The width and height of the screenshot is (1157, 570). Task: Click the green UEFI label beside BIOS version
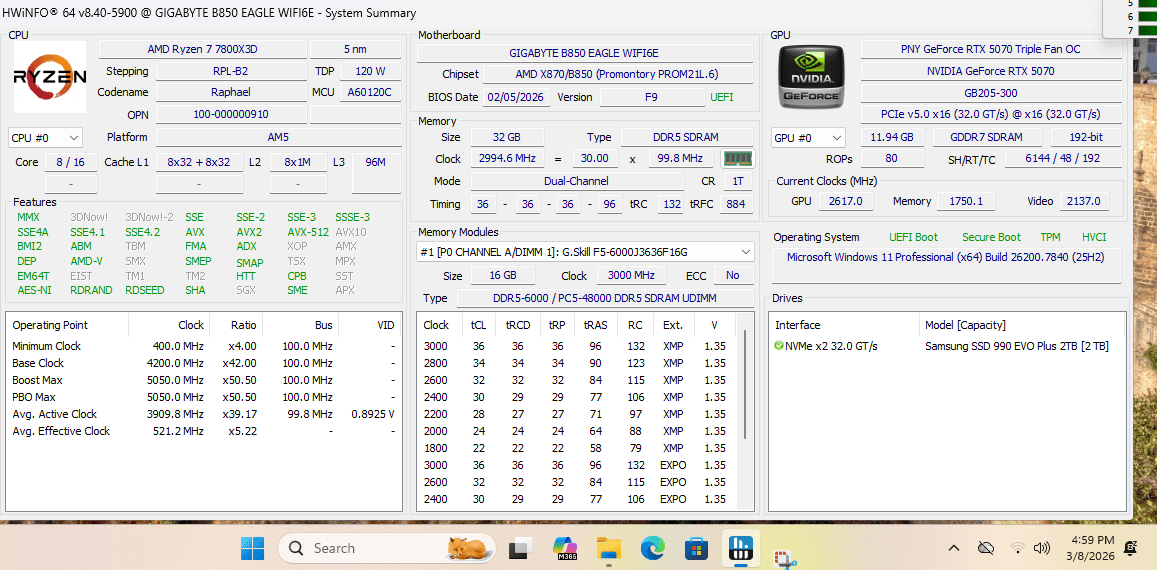(x=722, y=97)
